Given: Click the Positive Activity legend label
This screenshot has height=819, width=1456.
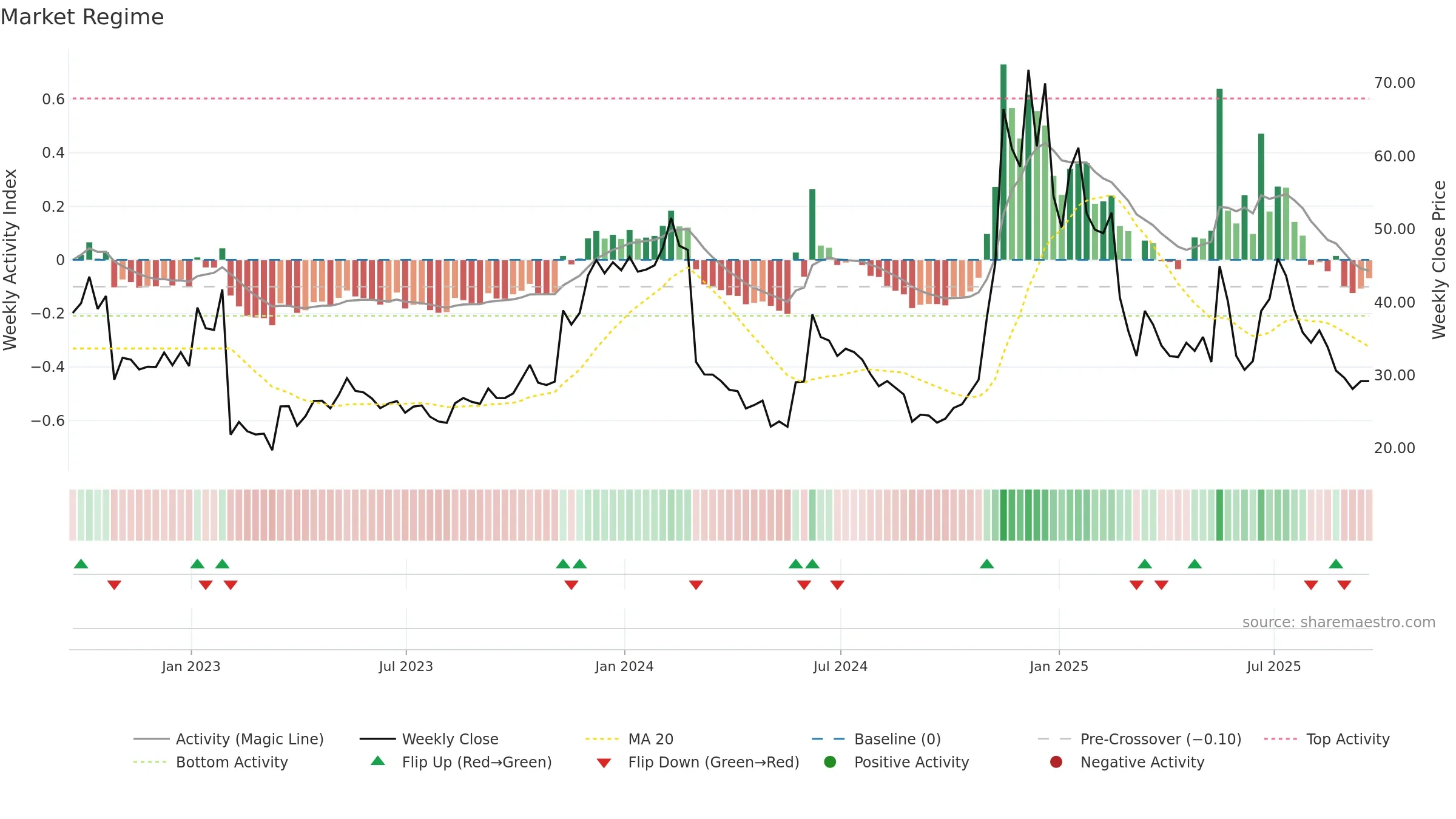Looking at the screenshot, I should pos(911,762).
